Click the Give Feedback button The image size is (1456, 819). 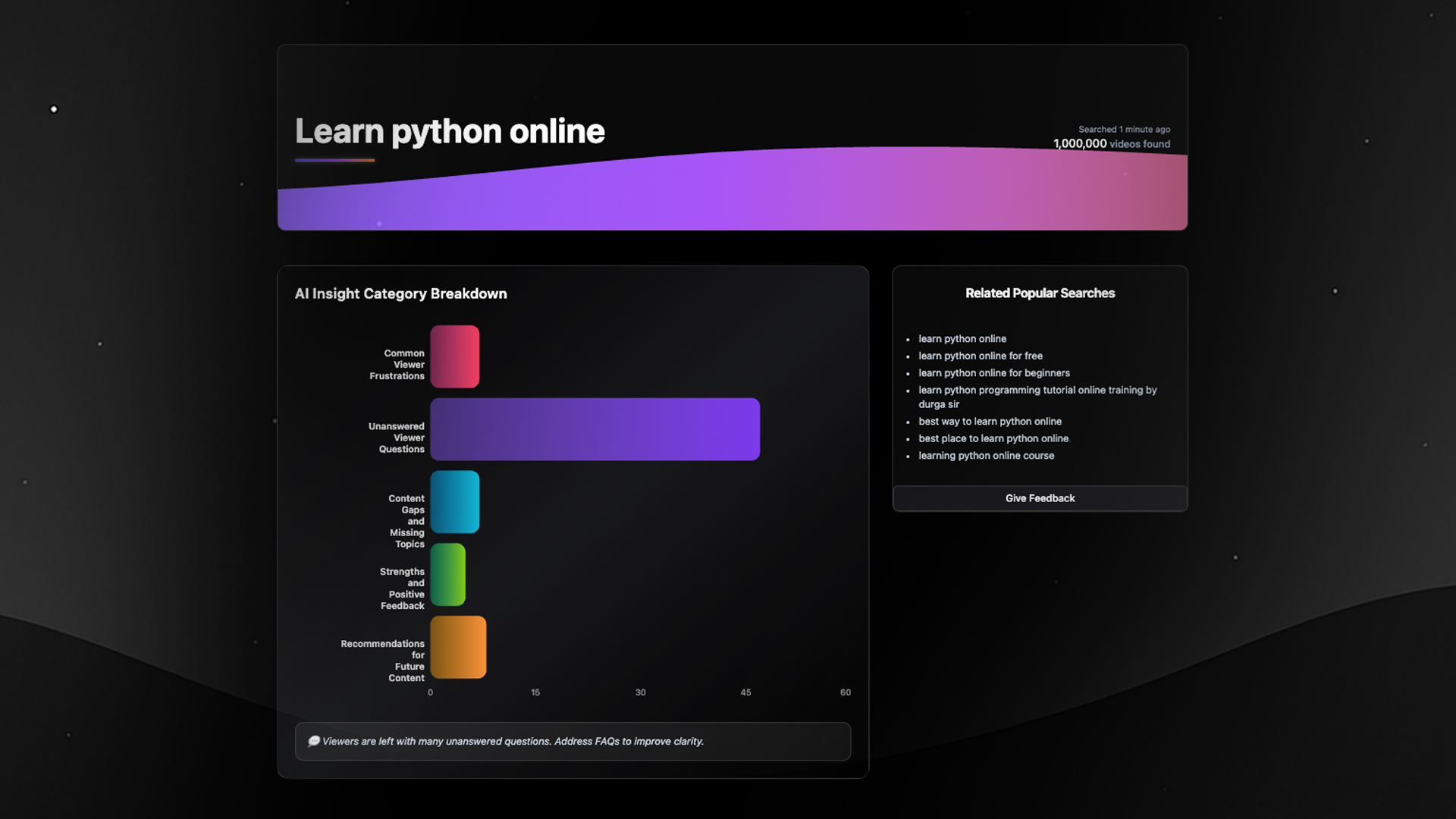click(x=1040, y=498)
